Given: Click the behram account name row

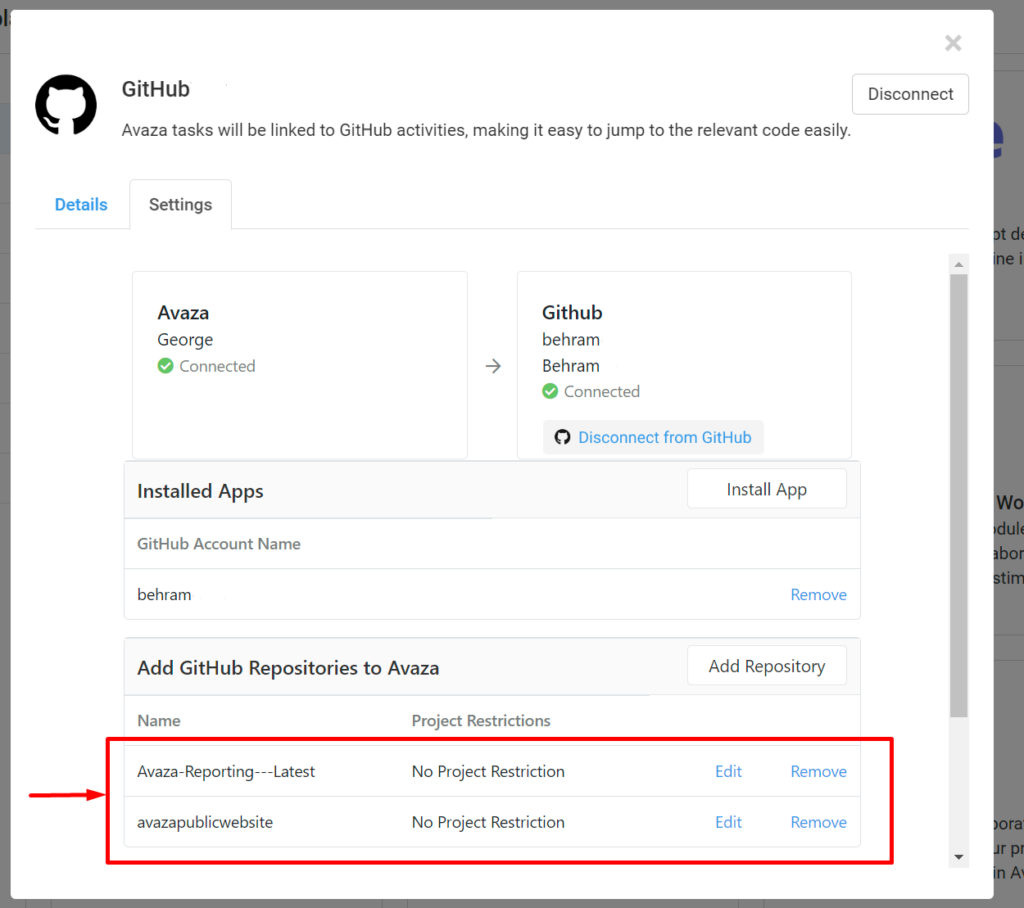Looking at the screenshot, I should click(492, 594).
